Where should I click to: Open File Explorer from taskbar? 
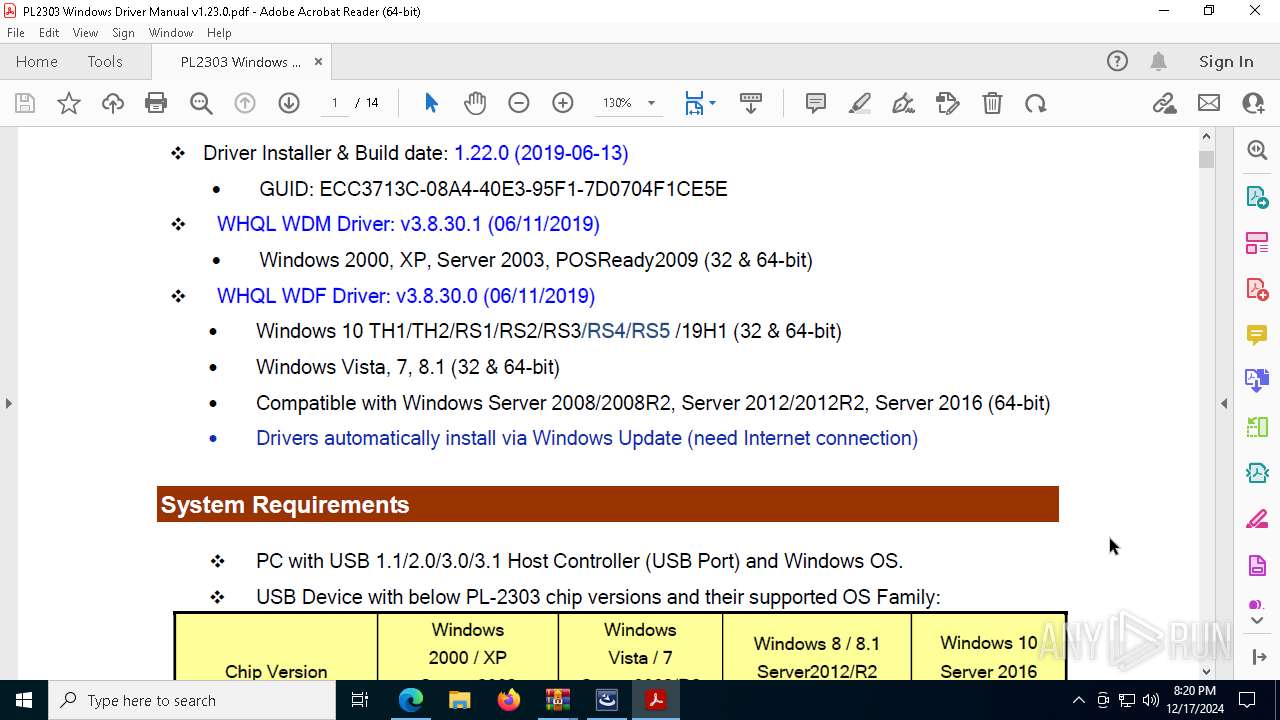[460, 700]
